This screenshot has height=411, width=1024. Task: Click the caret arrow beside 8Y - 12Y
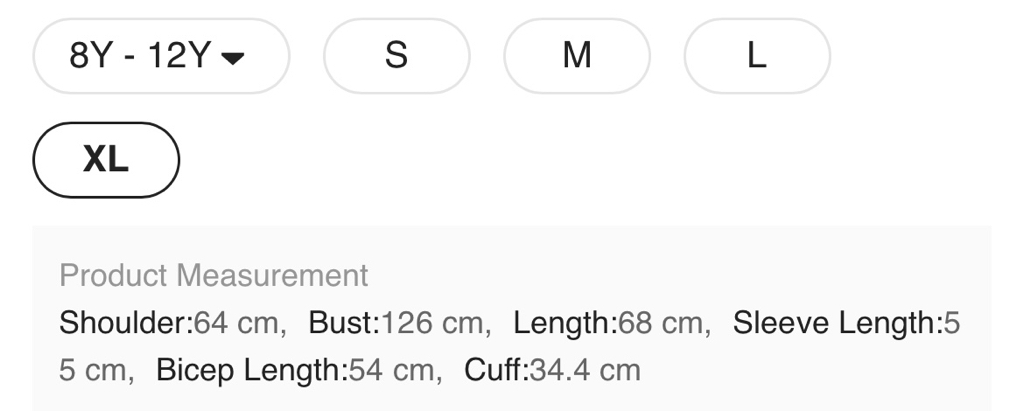(232, 58)
